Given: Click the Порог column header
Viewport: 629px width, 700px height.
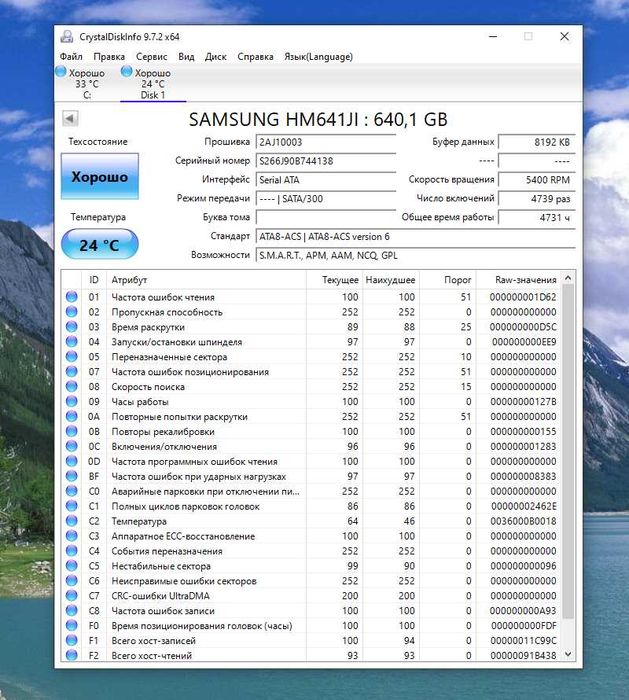Looking at the screenshot, I should 448,280.
